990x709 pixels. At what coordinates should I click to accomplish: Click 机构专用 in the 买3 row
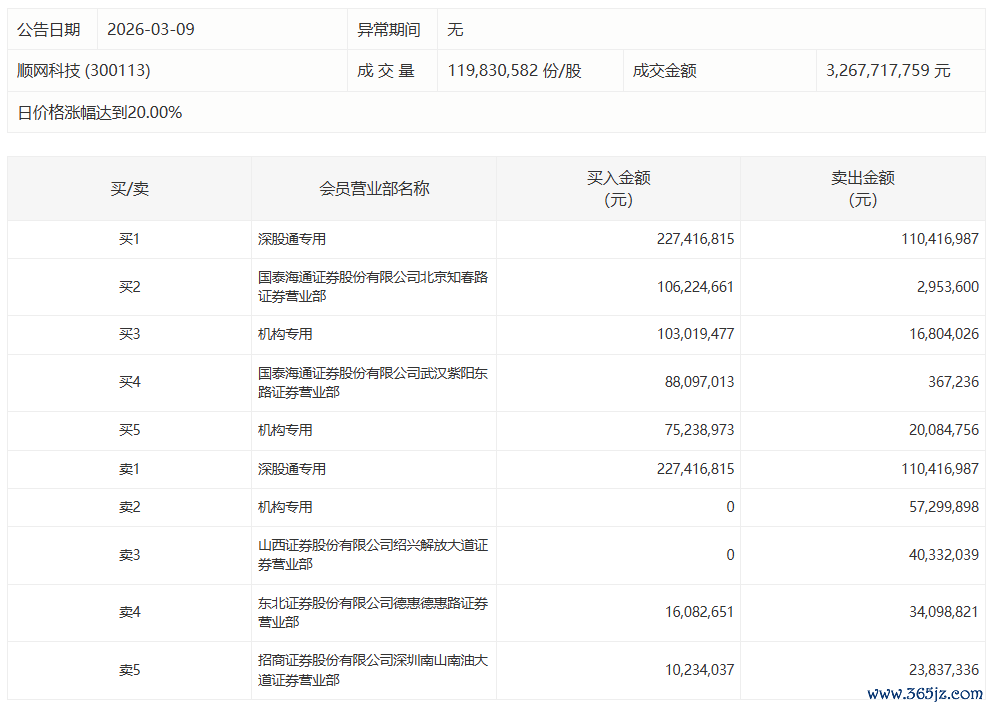point(285,334)
